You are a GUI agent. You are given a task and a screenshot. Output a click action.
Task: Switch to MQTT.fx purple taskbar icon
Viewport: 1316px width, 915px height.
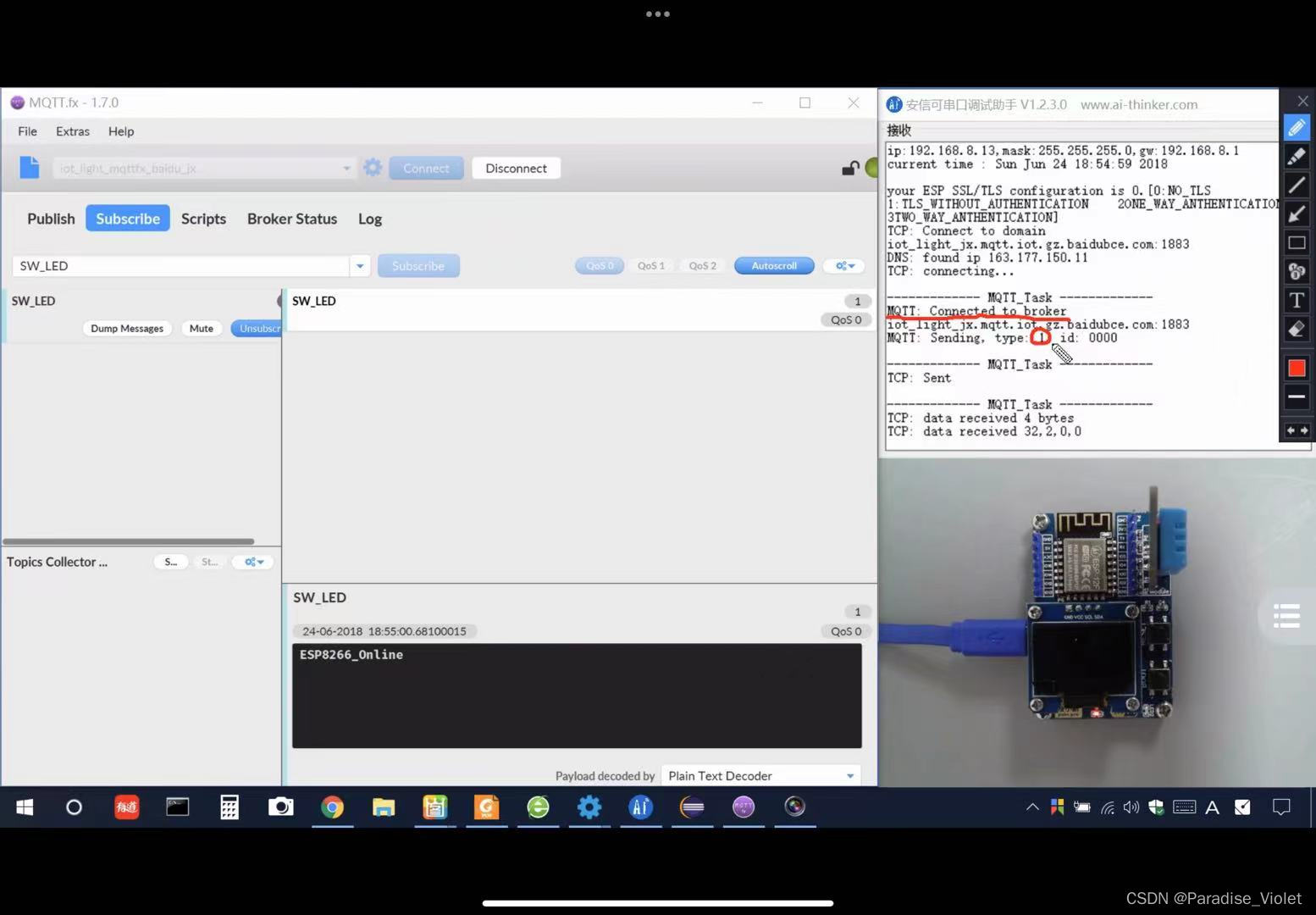(744, 807)
